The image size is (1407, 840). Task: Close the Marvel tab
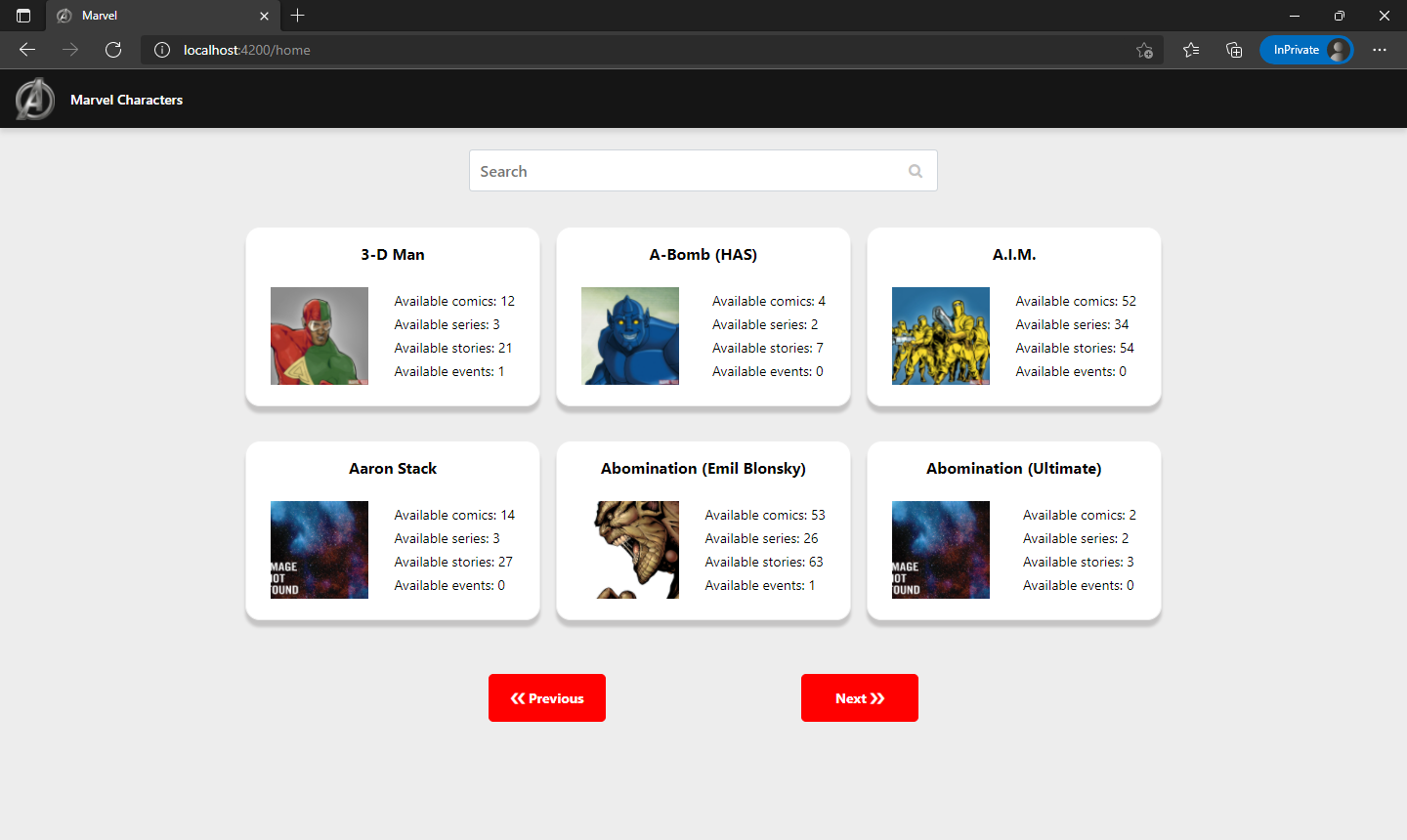click(264, 16)
